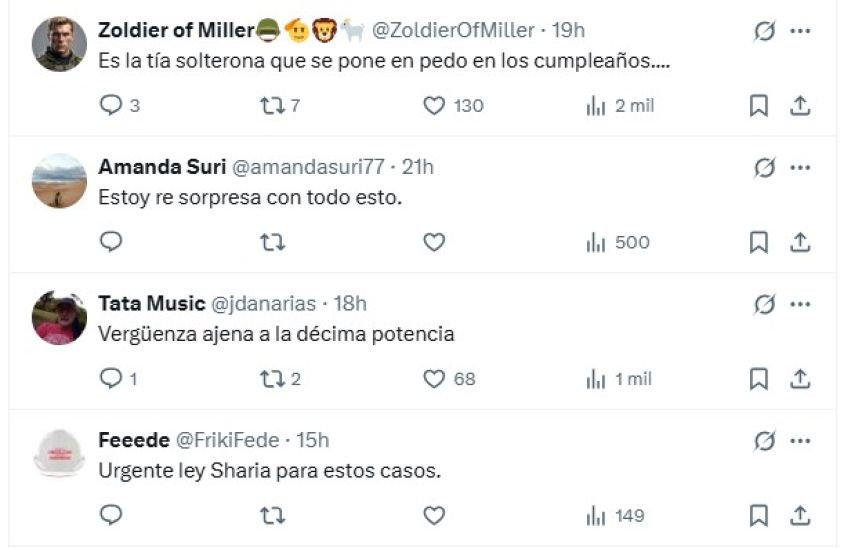Like Amanda Suri's tweet
The image size is (862, 548).
434,242
